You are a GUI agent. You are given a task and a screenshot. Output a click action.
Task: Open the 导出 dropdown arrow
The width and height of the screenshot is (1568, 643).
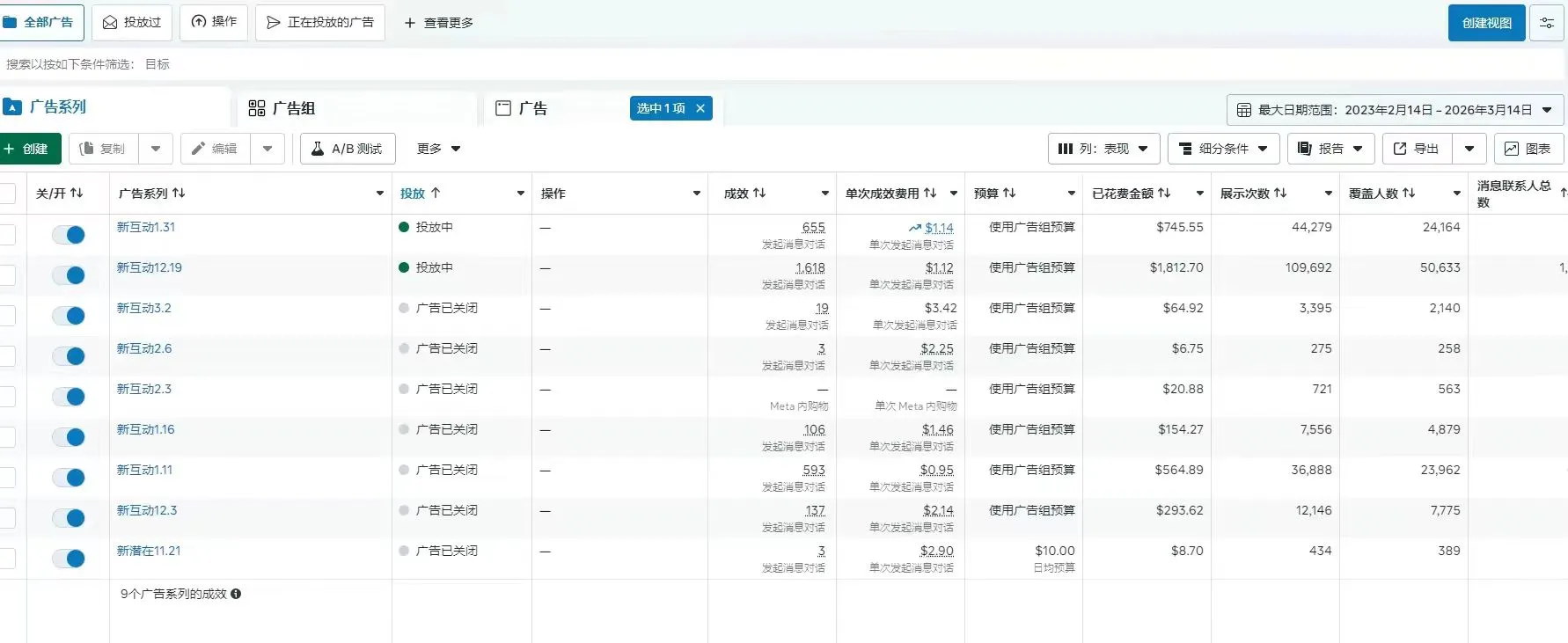coord(1469,149)
